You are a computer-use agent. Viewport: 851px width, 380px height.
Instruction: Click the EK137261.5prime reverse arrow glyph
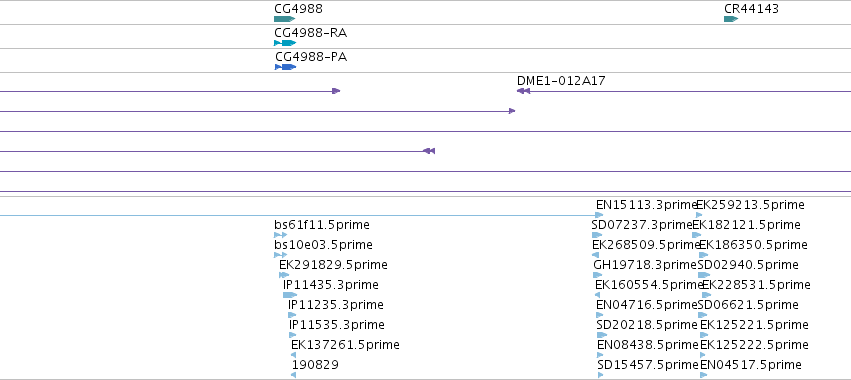click(294, 355)
